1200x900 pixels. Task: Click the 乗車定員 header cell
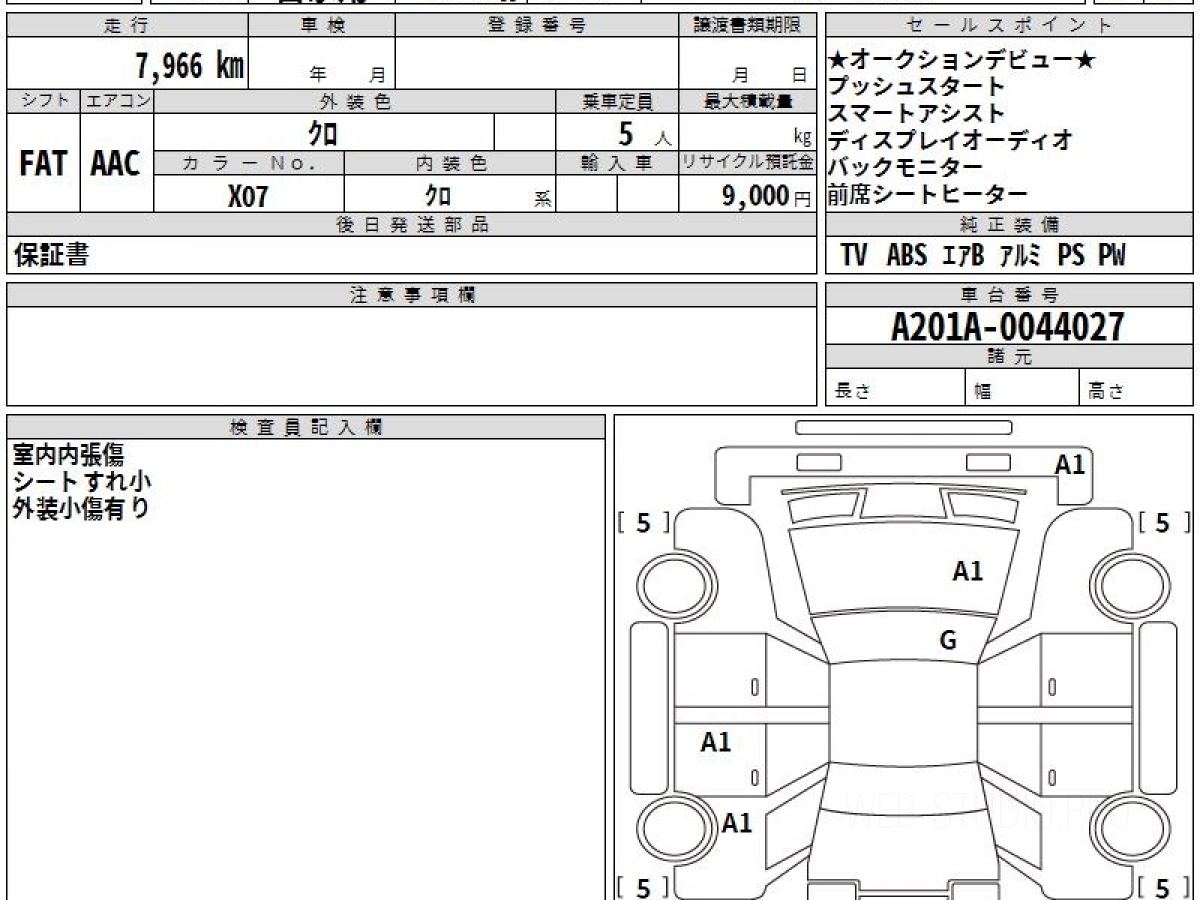coord(617,101)
